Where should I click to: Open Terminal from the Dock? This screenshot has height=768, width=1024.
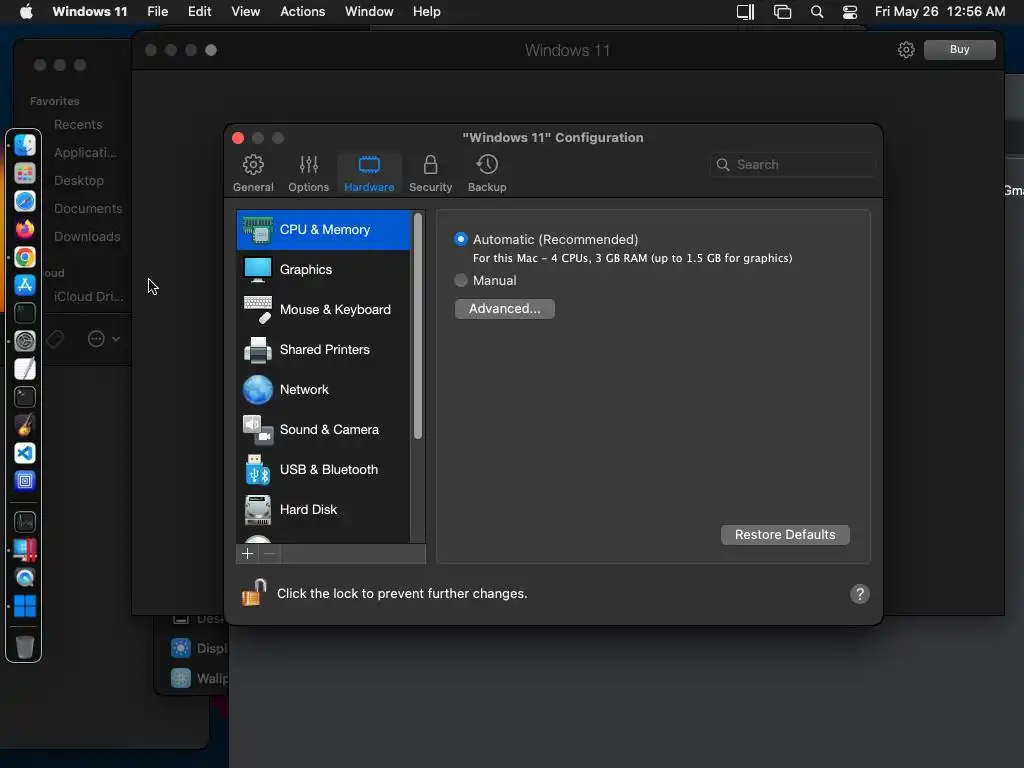(25, 397)
